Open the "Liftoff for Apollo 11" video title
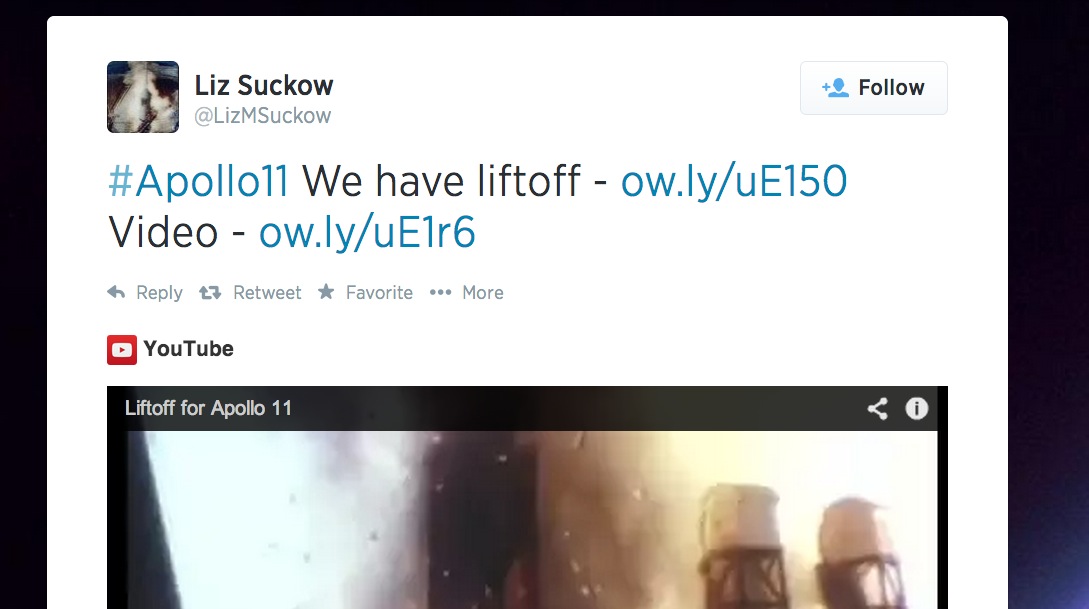 (208, 408)
